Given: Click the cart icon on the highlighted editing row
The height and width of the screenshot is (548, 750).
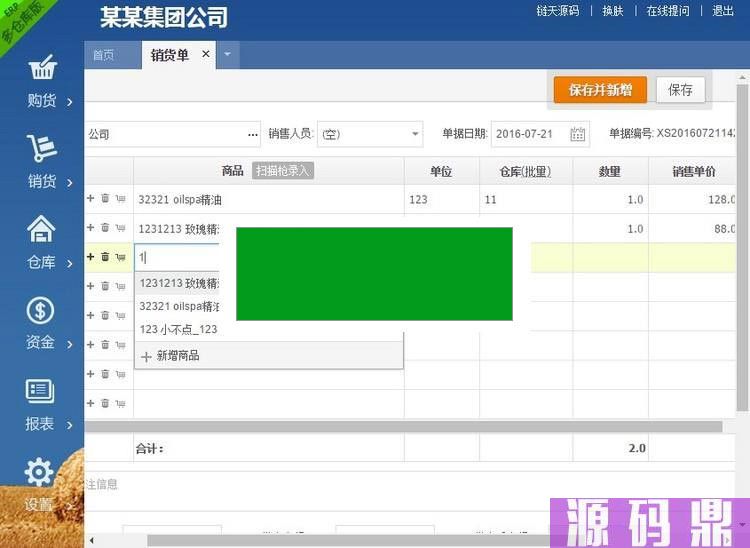Looking at the screenshot, I should (x=121, y=257).
